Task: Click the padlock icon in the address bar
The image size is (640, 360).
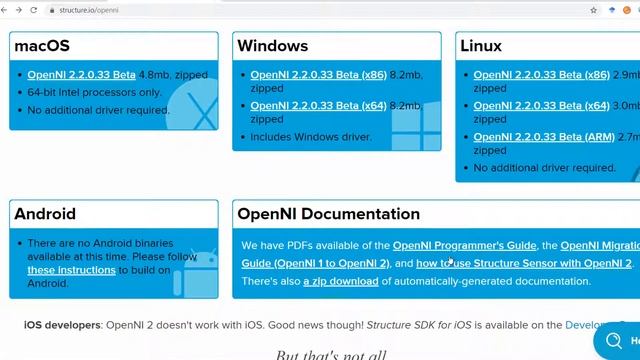Action: [x=52, y=10]
